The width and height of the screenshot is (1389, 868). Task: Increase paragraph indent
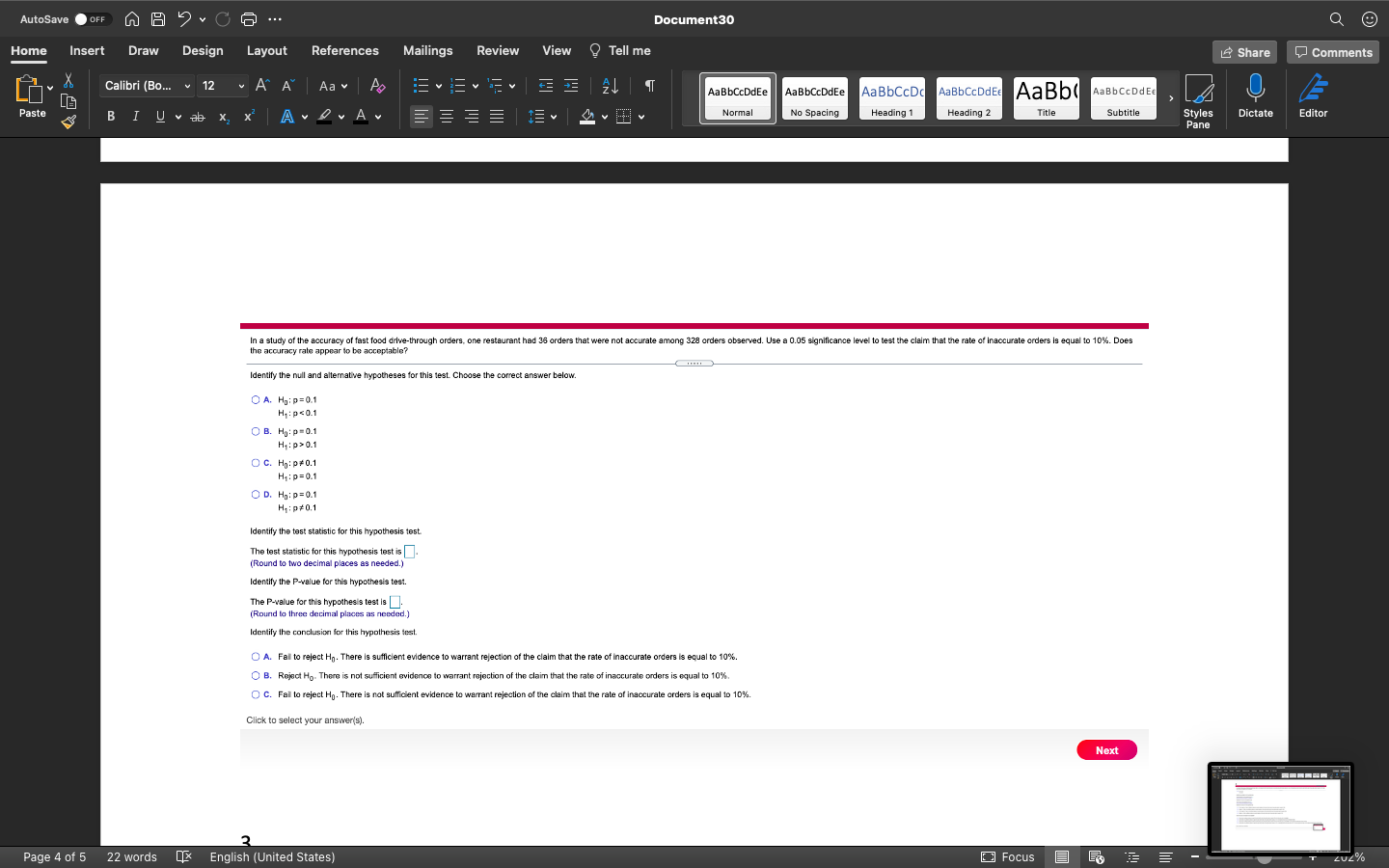(x=571, y=86)
